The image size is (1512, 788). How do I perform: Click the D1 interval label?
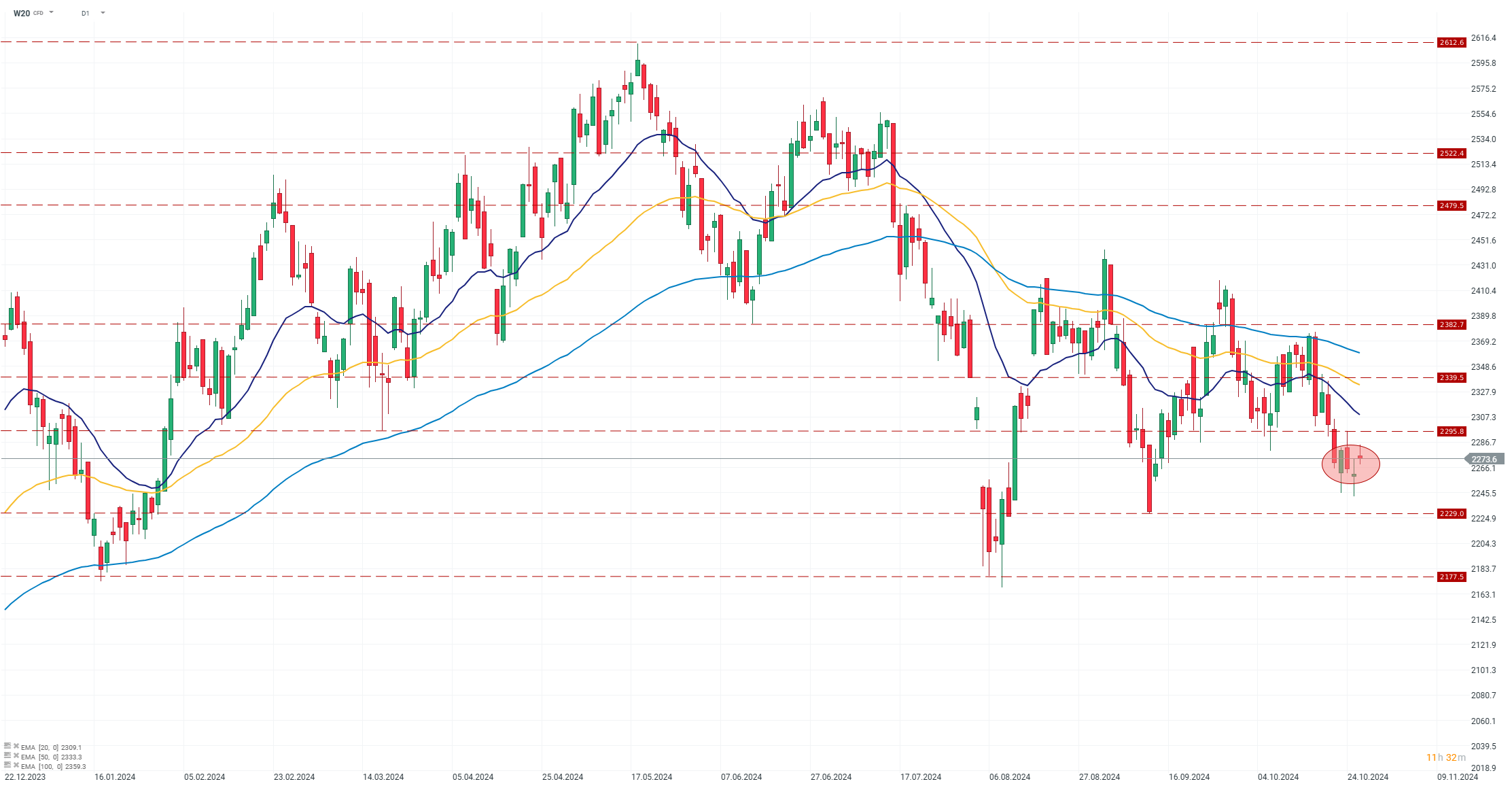pyautogui.click(x=85, y=13)
